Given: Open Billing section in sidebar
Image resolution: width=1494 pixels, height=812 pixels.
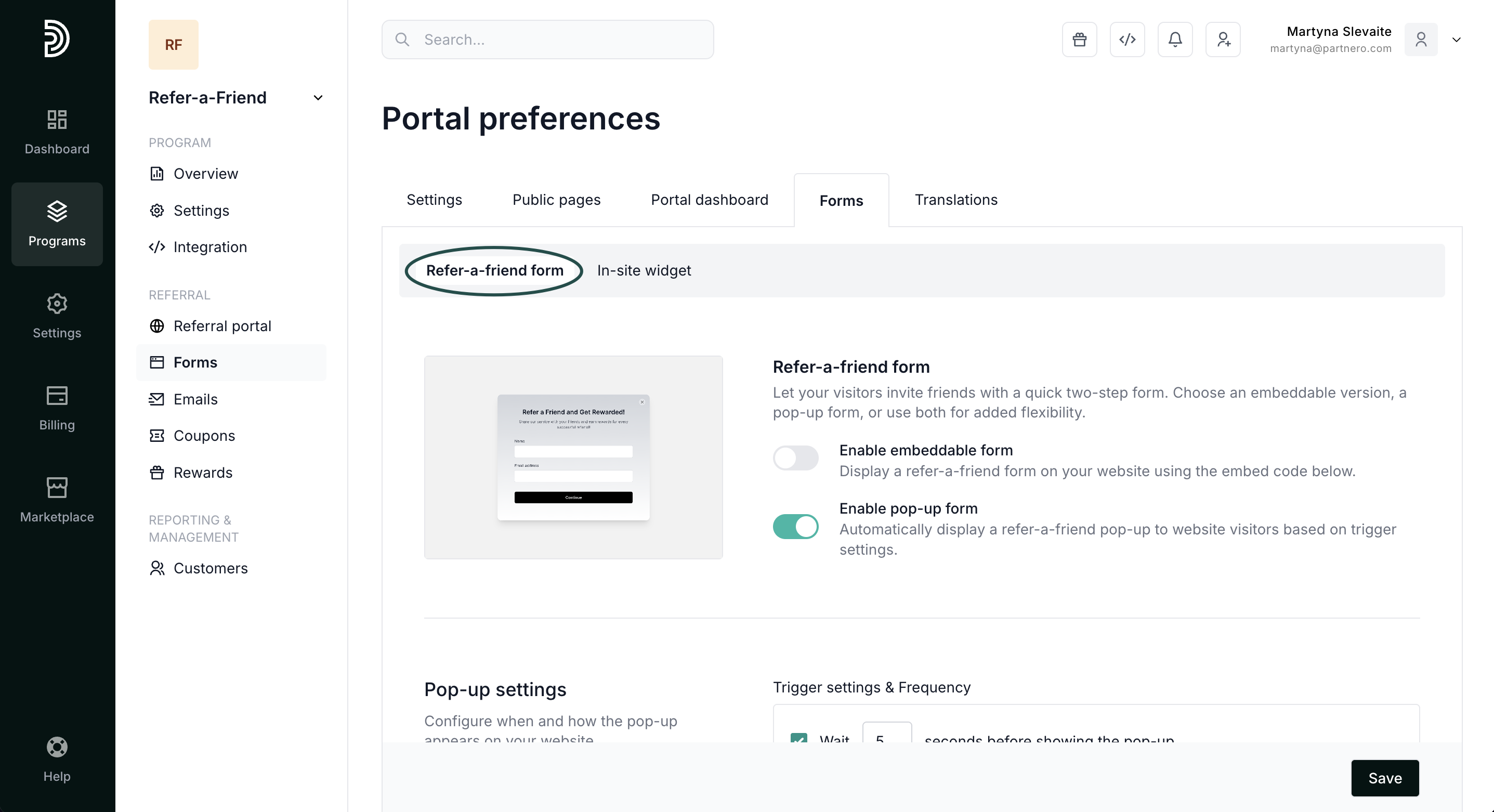Looking at the screenshot, I should [x=57, y=408].
